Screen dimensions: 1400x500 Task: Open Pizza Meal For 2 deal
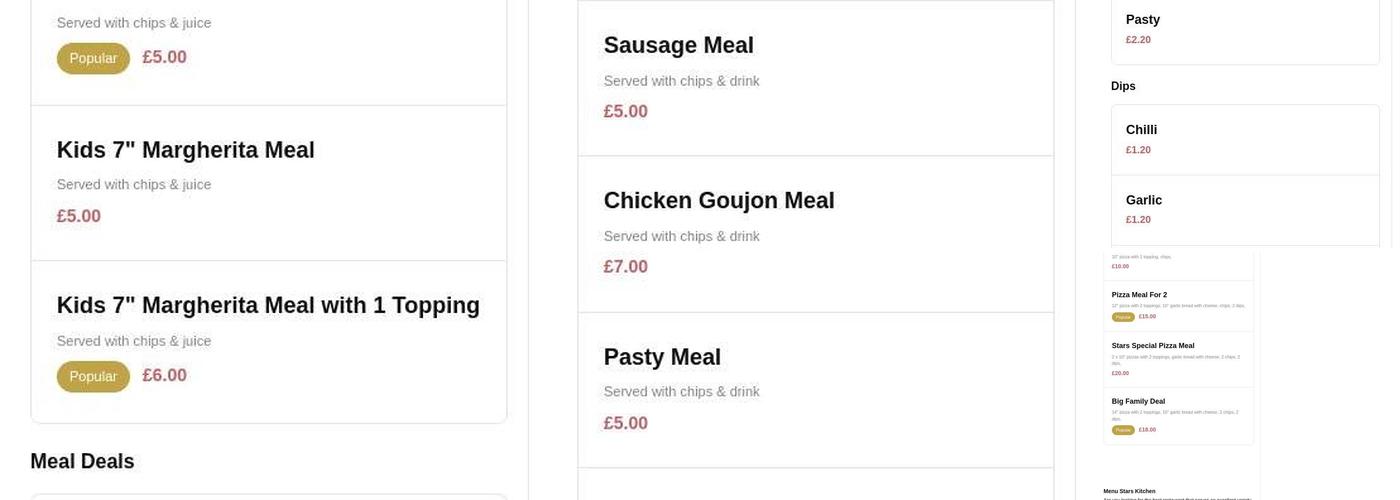(x=1139, y=295)
